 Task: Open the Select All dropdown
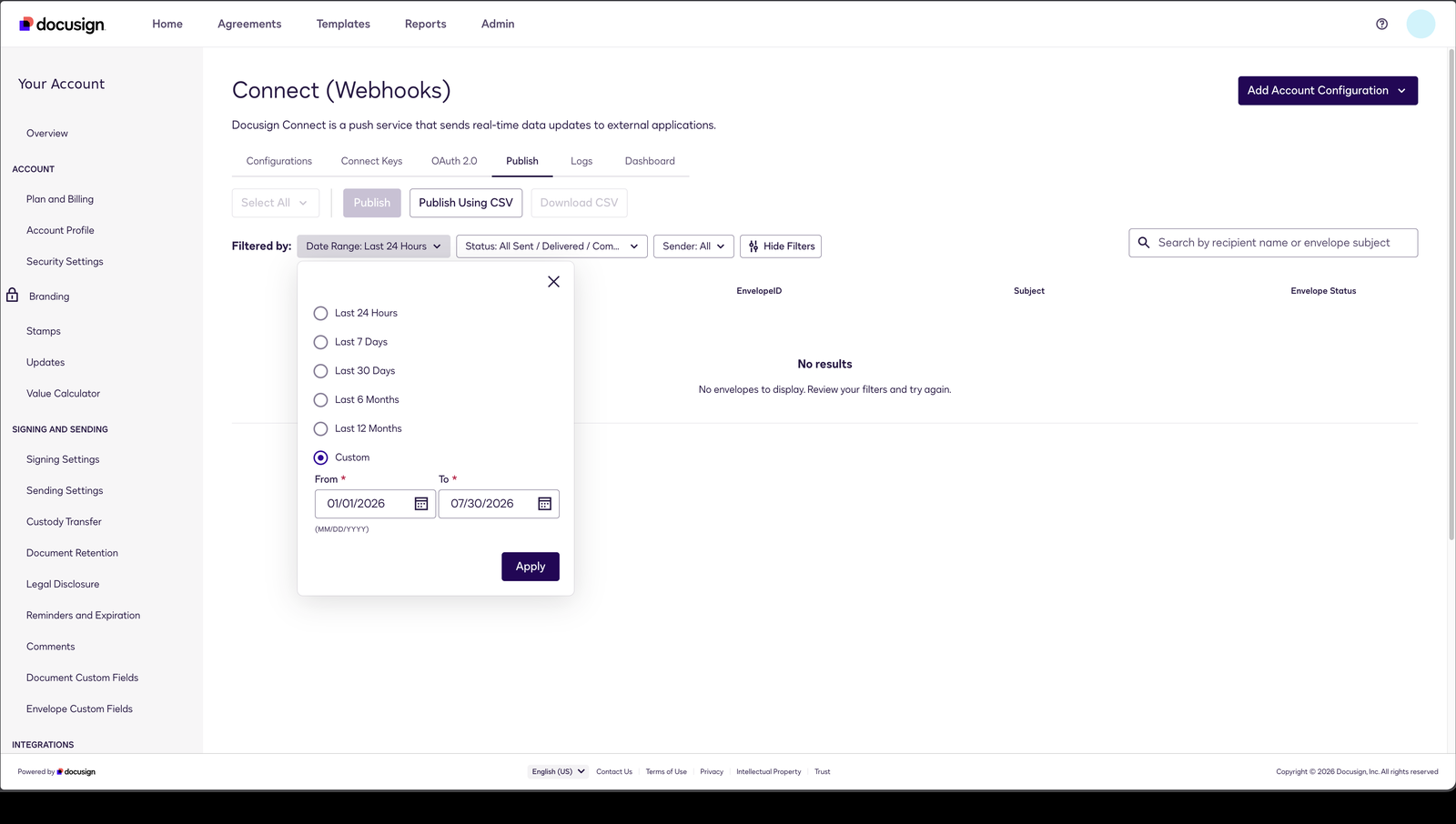tap(275, 203)
